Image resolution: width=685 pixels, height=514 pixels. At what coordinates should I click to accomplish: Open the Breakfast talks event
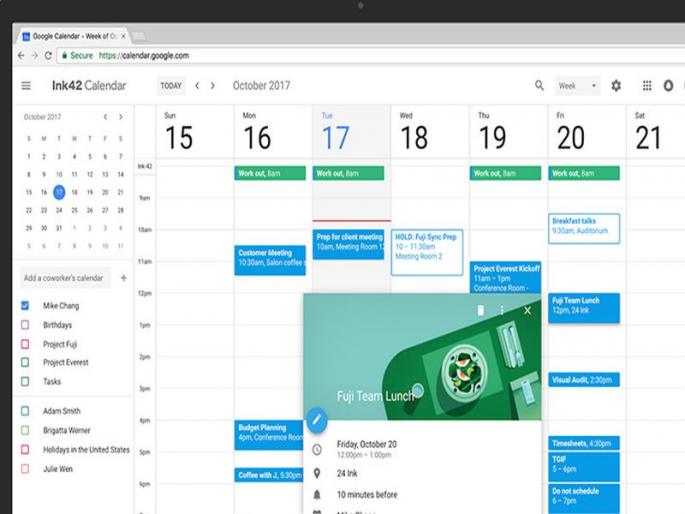pyautogui.click(x=584, y=228)
